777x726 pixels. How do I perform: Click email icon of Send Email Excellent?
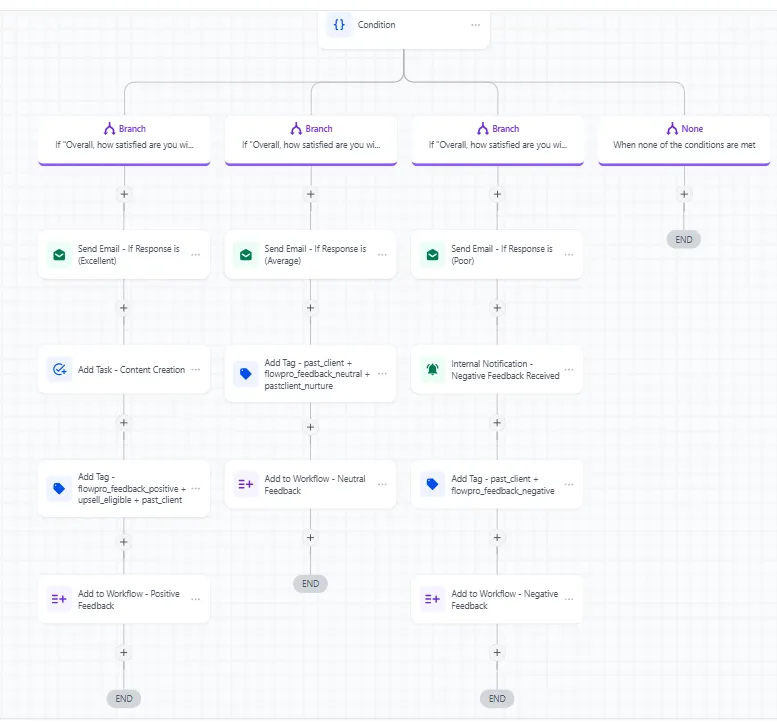click(59, 255)
